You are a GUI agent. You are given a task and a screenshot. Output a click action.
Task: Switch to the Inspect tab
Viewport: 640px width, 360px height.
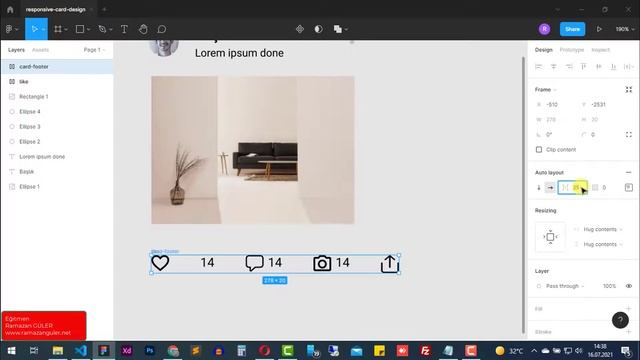click(x=600, y=50)
